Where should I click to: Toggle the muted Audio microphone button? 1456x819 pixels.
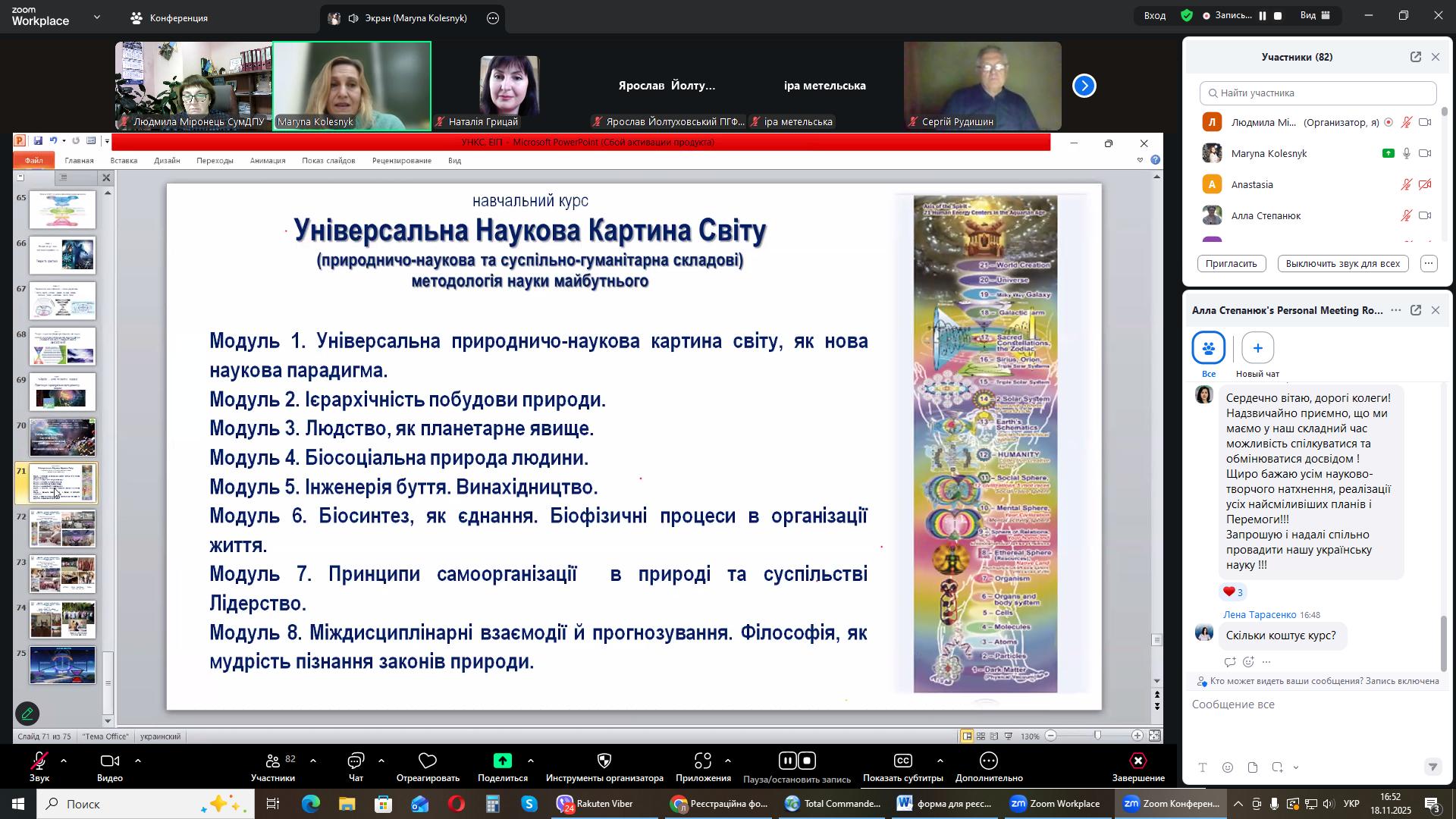tap(39, 761)
